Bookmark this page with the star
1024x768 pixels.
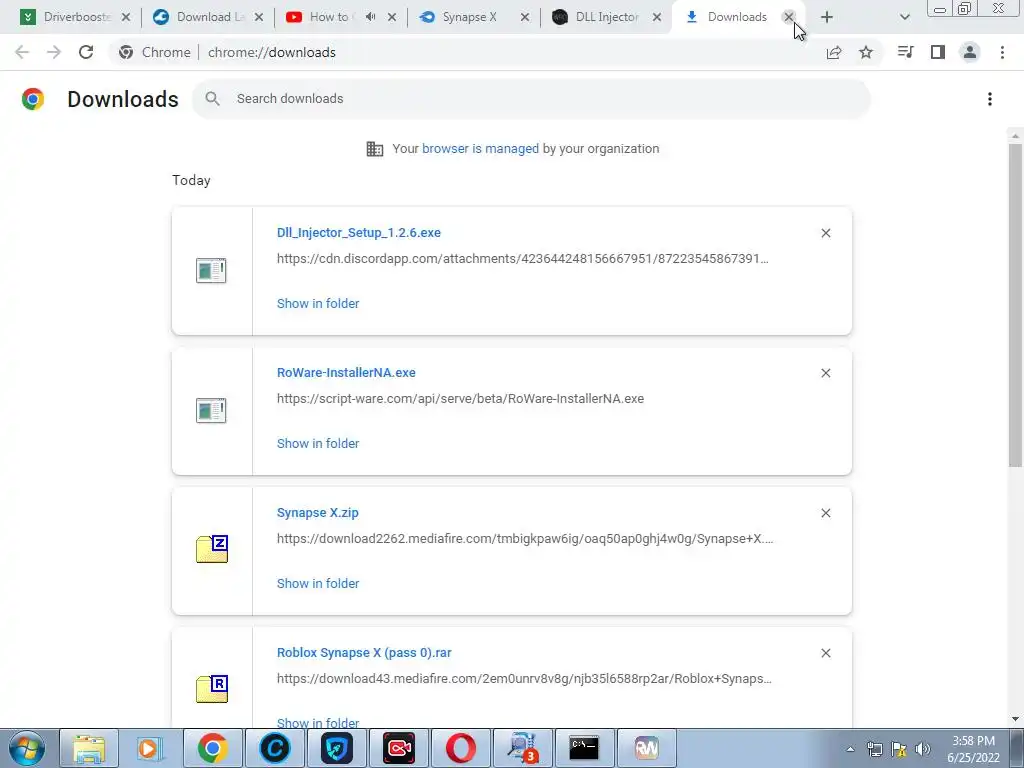tap(866, 52)
